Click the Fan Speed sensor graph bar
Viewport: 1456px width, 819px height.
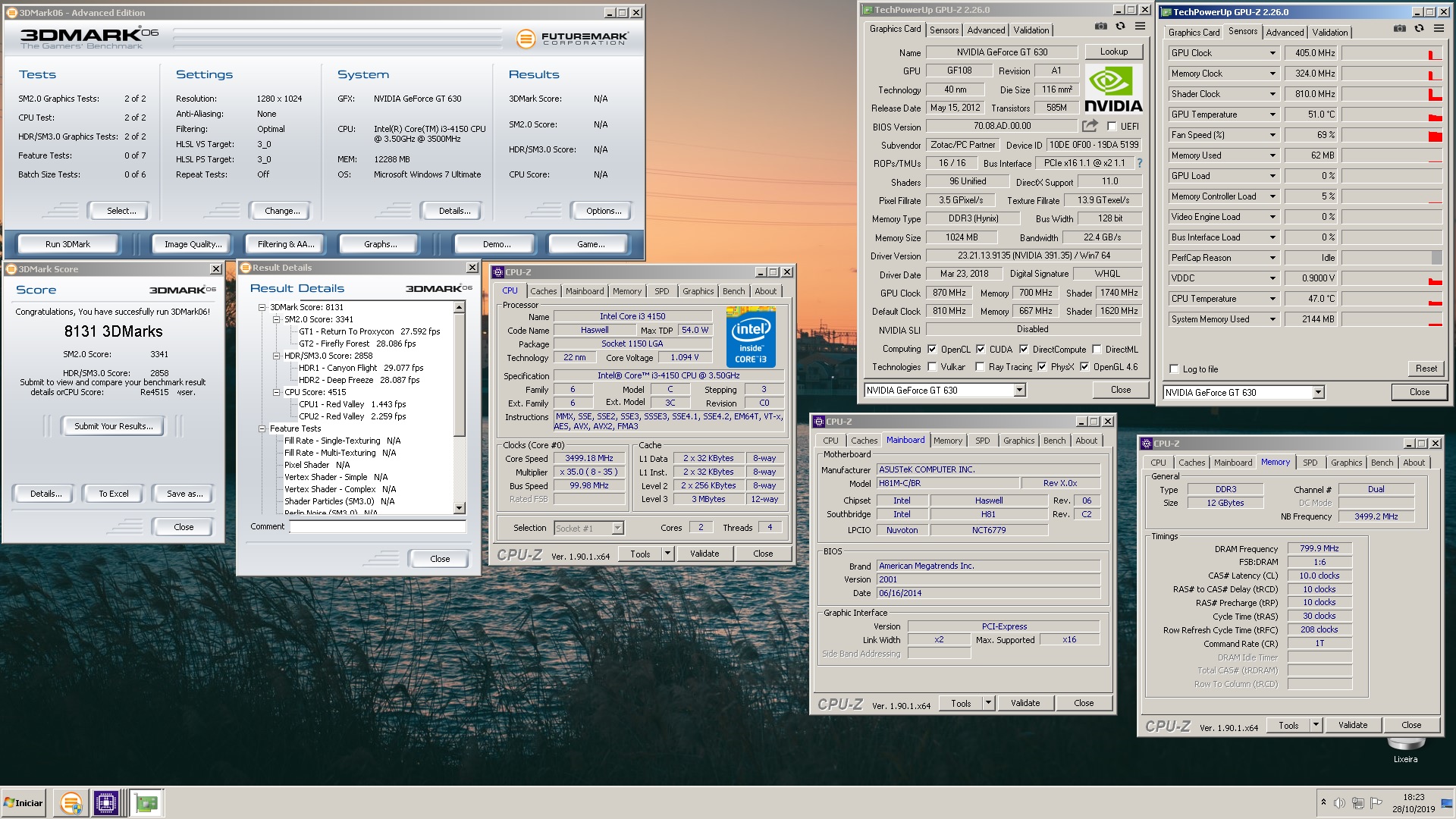tap(1392, 135)
